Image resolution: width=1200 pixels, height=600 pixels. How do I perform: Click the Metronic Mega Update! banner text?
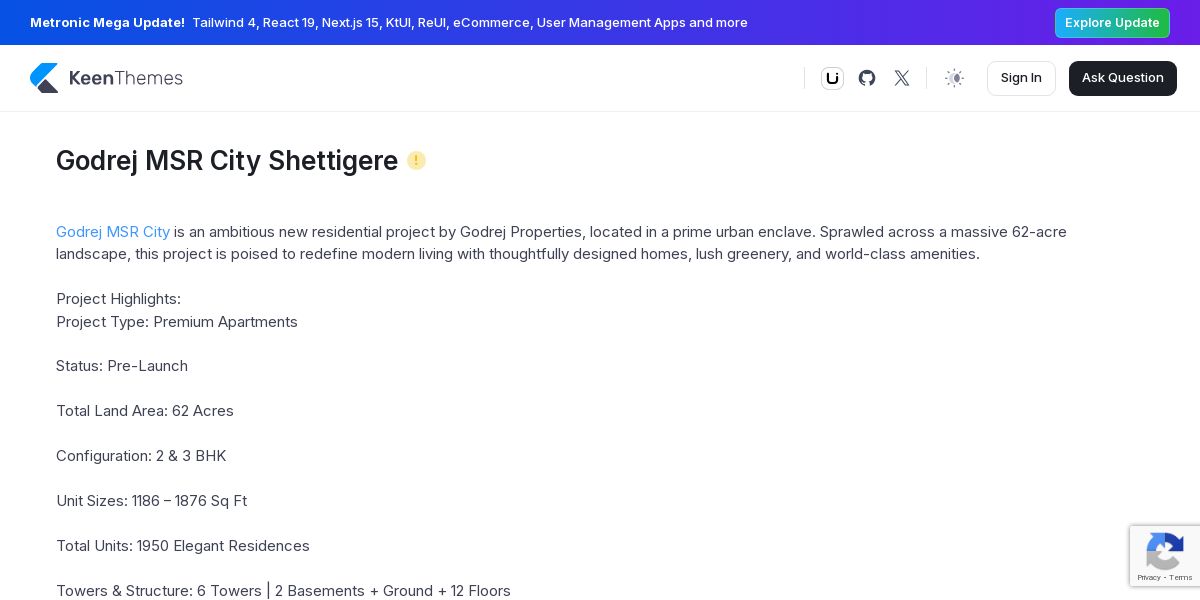(107, 22)
